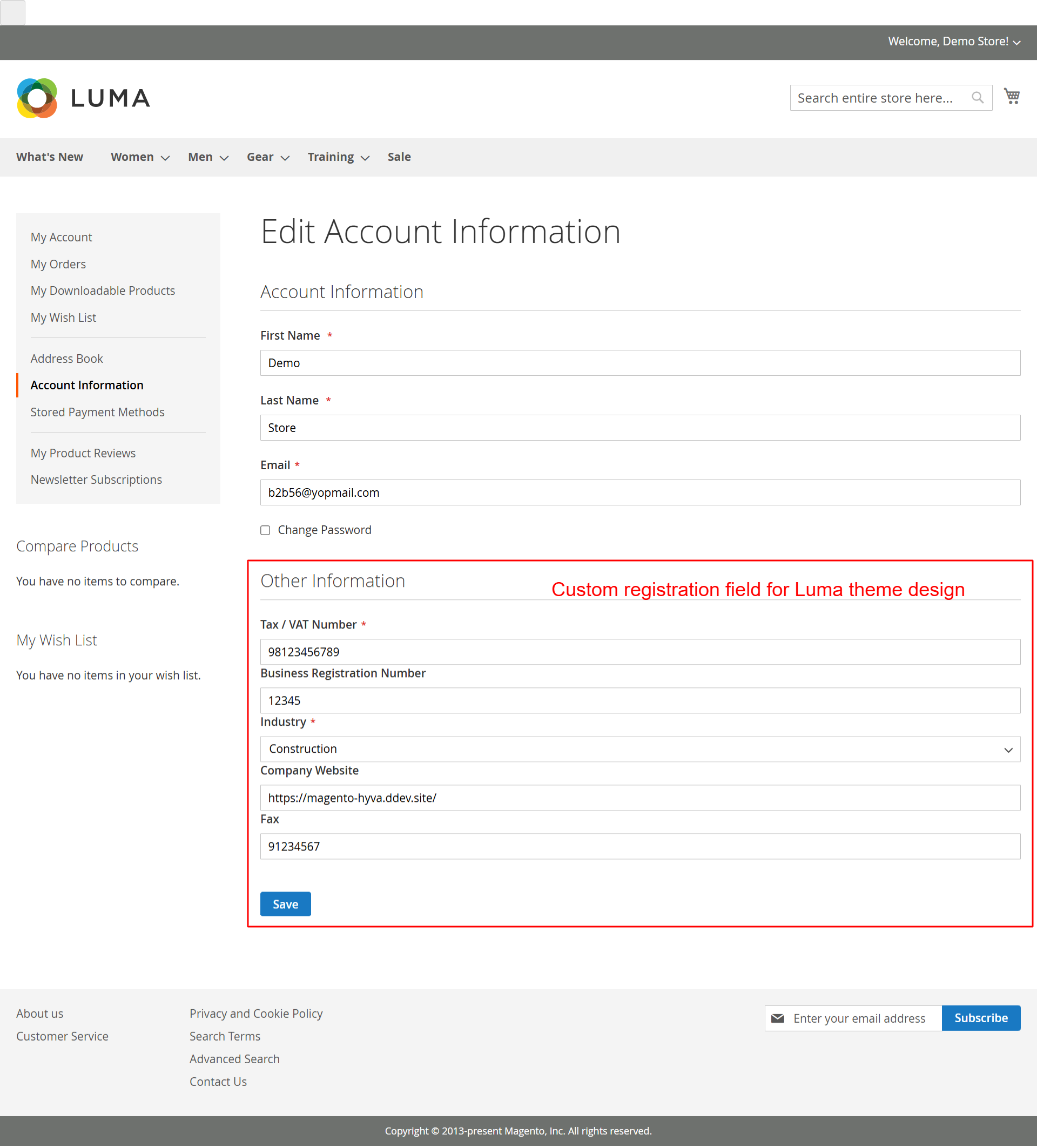
Task: Expand the Women menu chevron
Action: 165,158
